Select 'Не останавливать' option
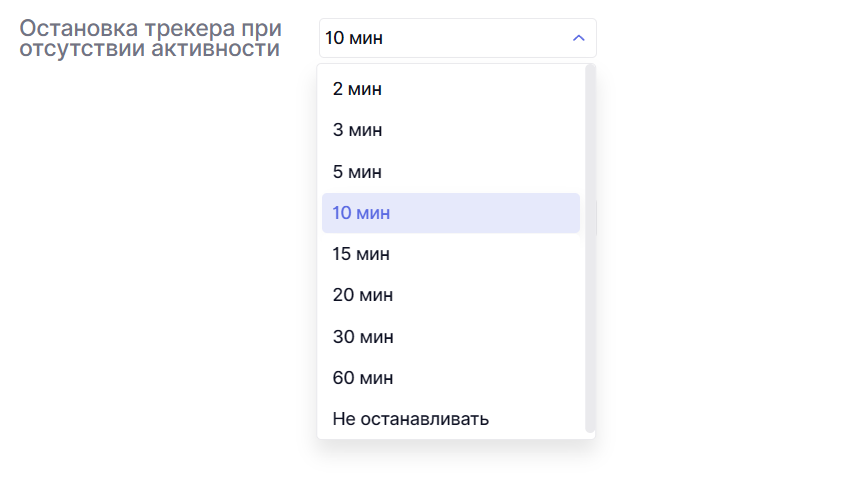The image size is (850, 487). coord(450,419)
